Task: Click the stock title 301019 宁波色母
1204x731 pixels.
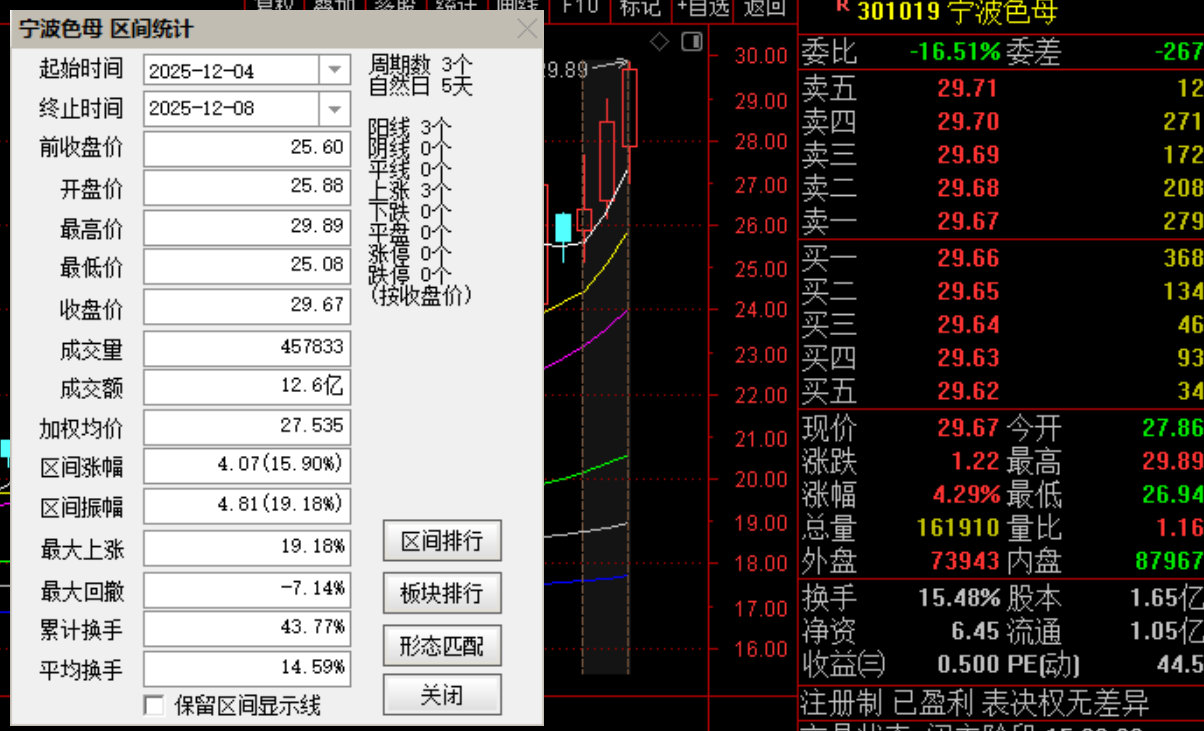Action: pyautogui.click(x=957, y=12)
